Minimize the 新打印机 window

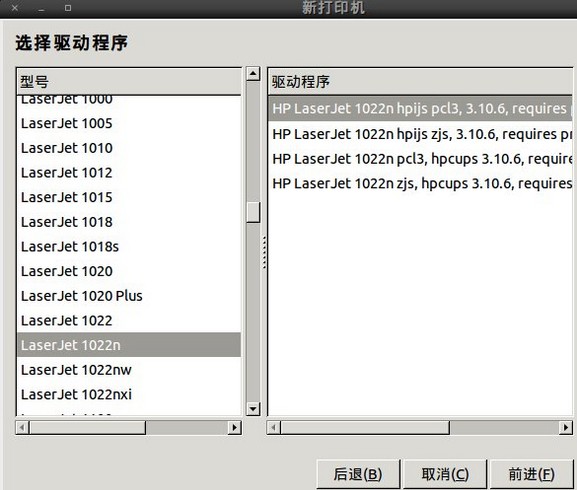41,9
